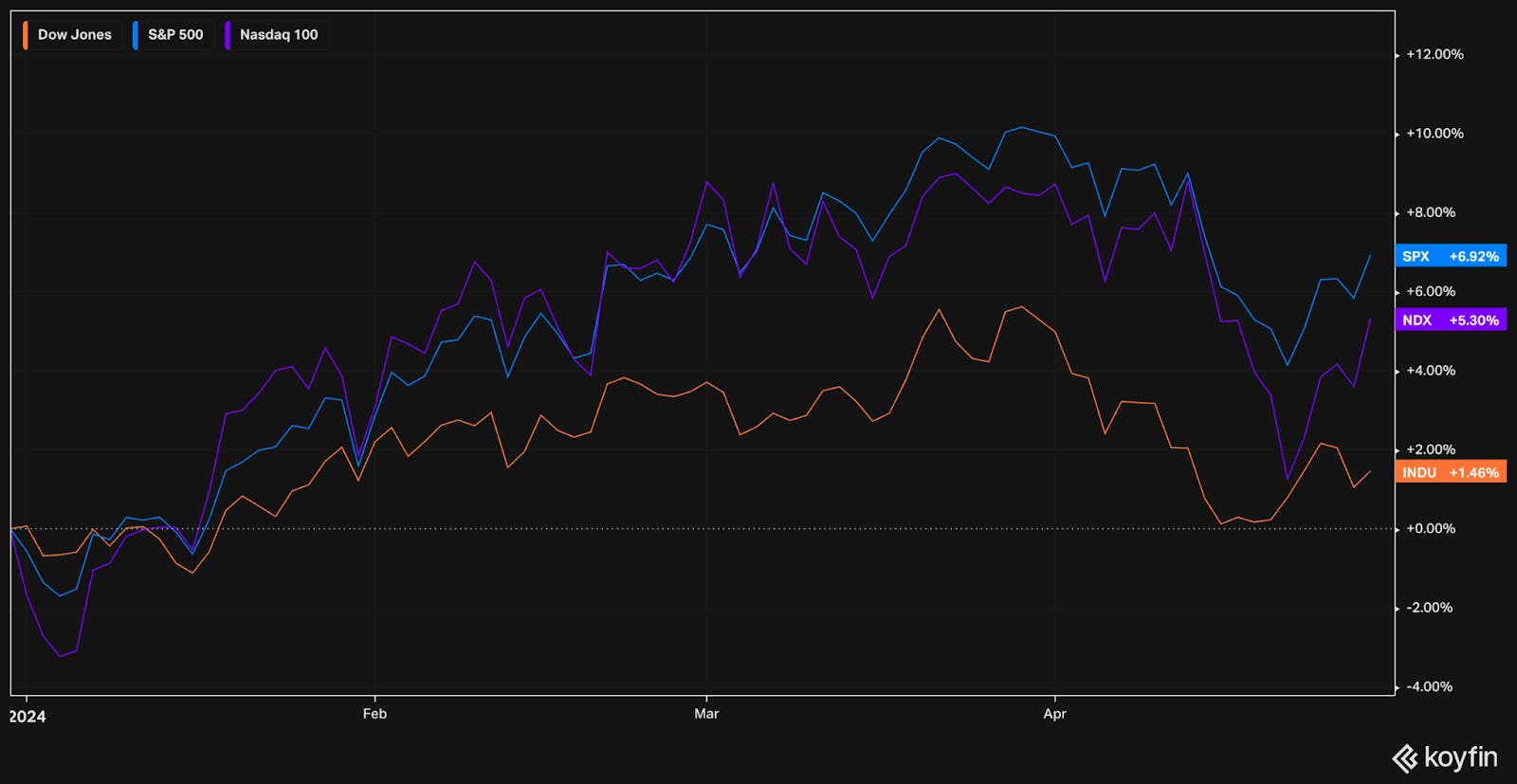Click the Feb date axis label
Screen dimensions: 1517x784
(x=375, y=714)
